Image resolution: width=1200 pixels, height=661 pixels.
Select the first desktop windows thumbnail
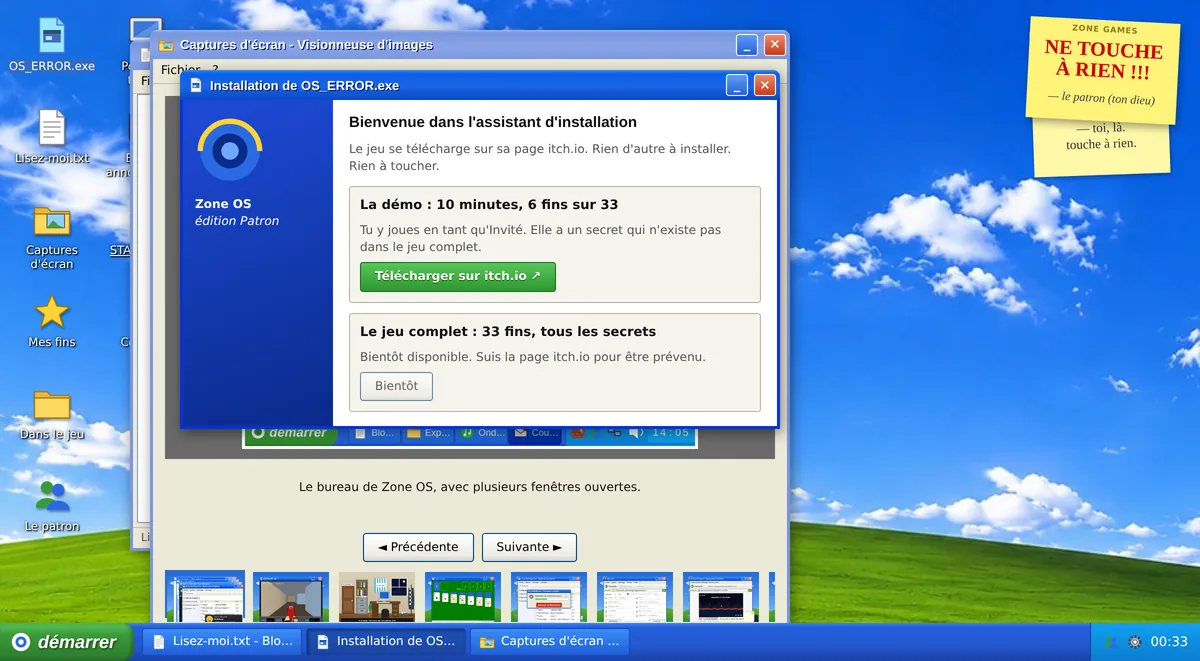205,597
